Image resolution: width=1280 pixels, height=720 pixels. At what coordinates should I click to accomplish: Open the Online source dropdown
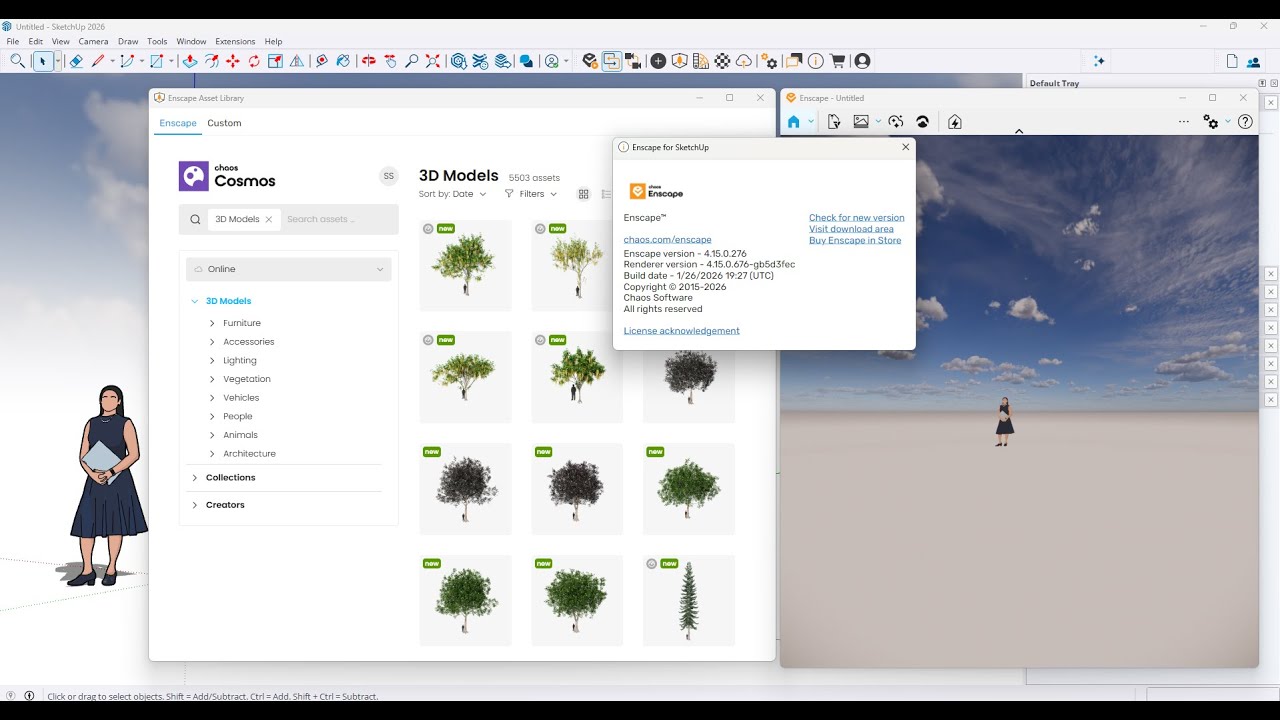289,269
